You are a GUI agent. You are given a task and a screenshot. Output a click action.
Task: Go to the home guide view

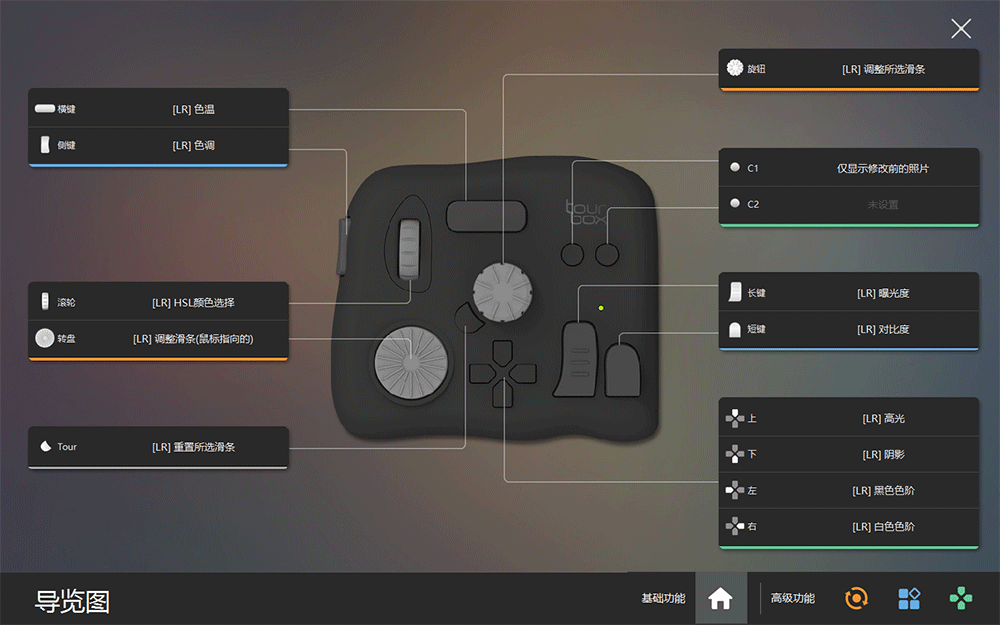coord(721,598)
